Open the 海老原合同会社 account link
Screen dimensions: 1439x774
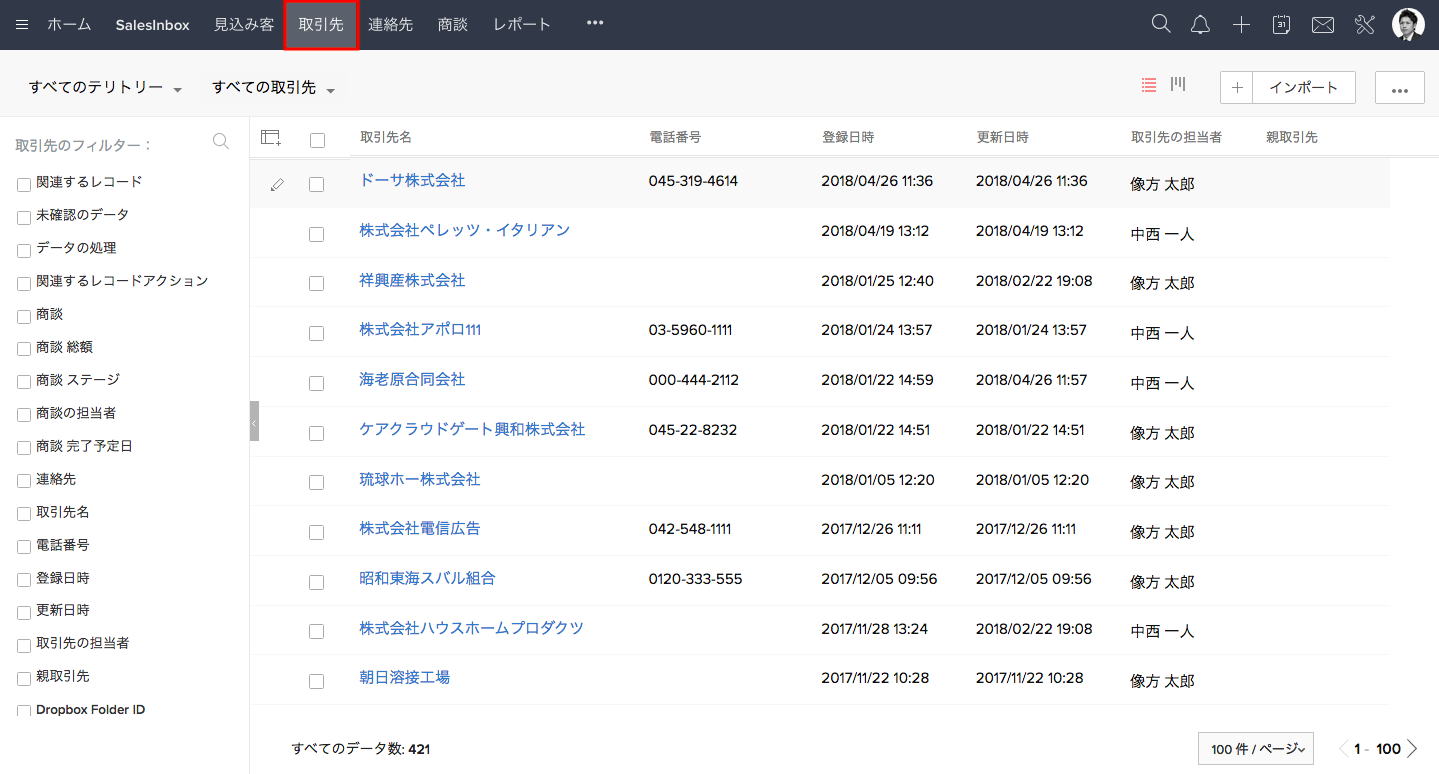[412, 380]
